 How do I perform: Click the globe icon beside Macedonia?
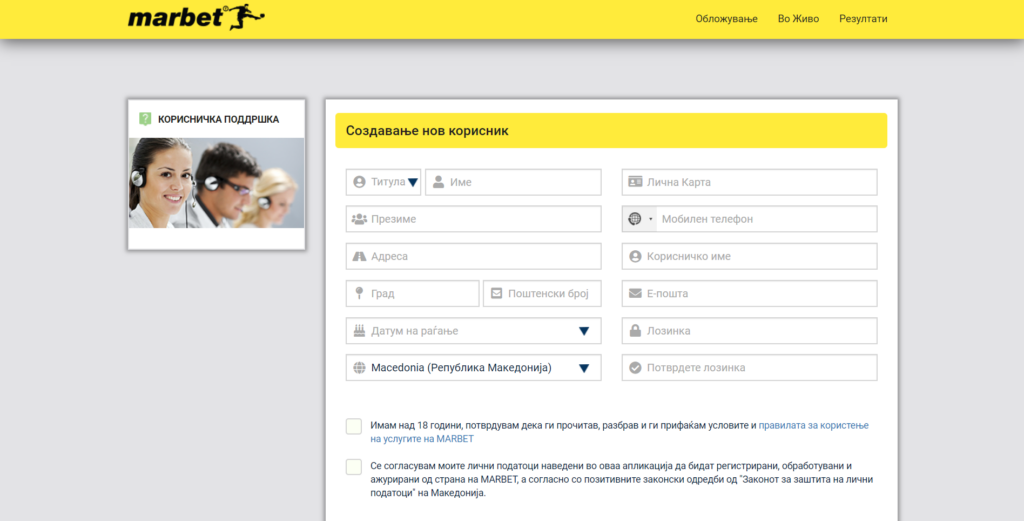pyautogui.click(x=359, y=368)
